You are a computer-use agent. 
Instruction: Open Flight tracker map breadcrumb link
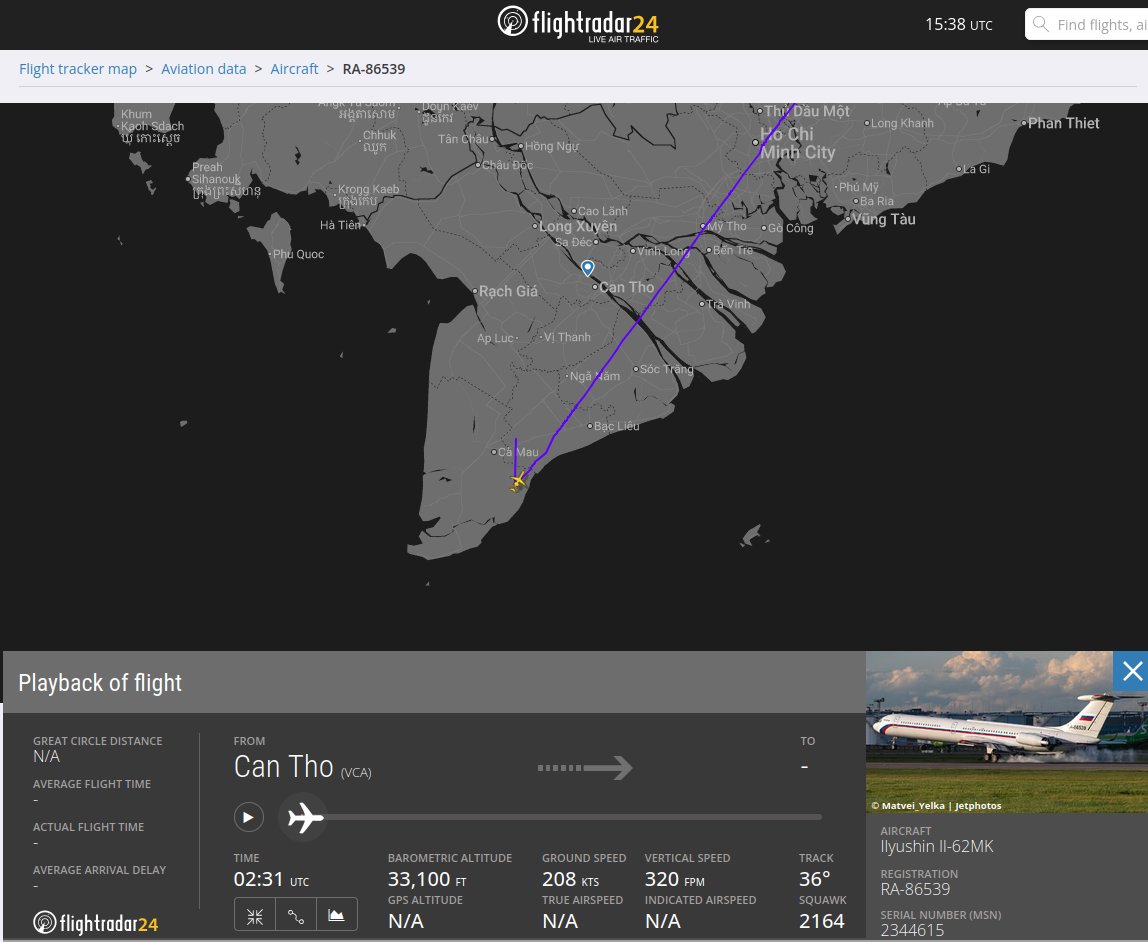point(78,69)
